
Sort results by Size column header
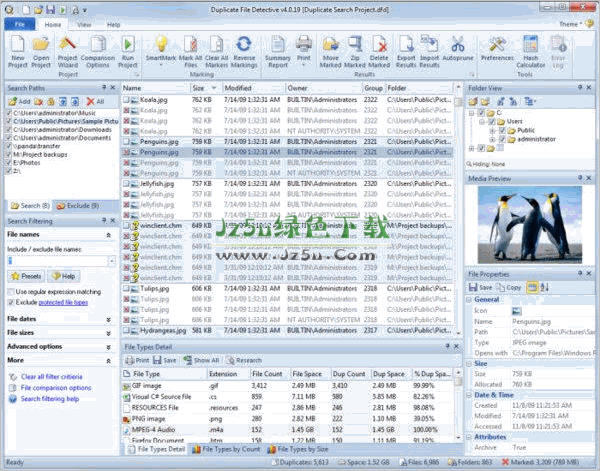coord(204,88)
